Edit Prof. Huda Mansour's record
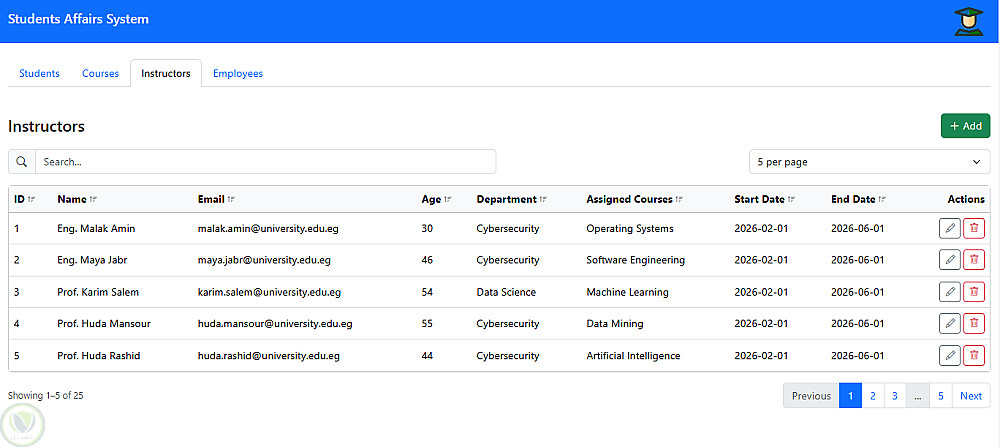1000x447 pixels. 949,323
